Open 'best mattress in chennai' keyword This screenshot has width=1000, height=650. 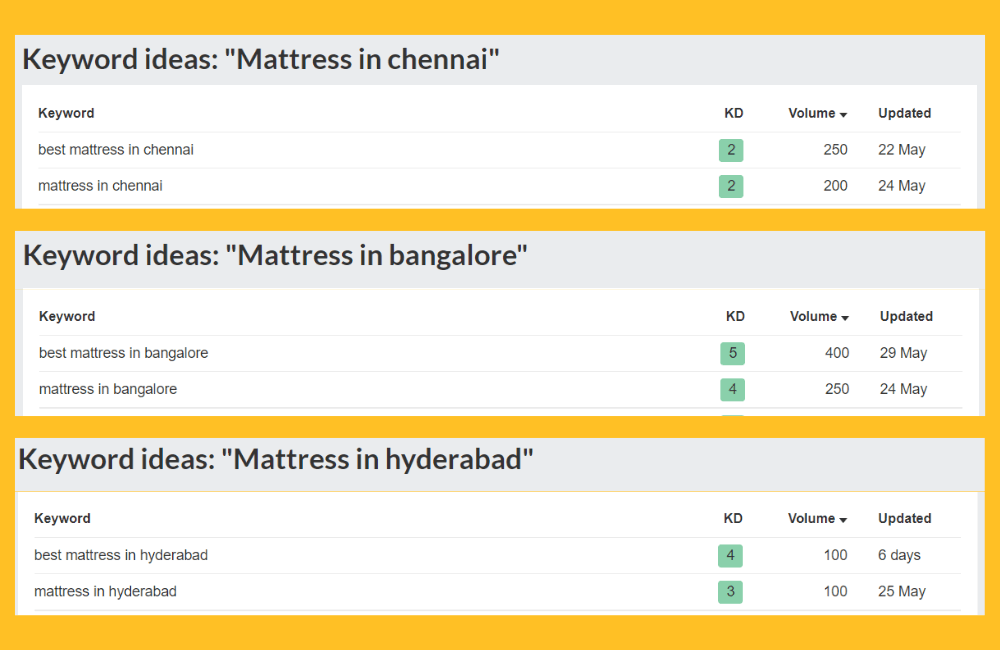click(116, 150)
